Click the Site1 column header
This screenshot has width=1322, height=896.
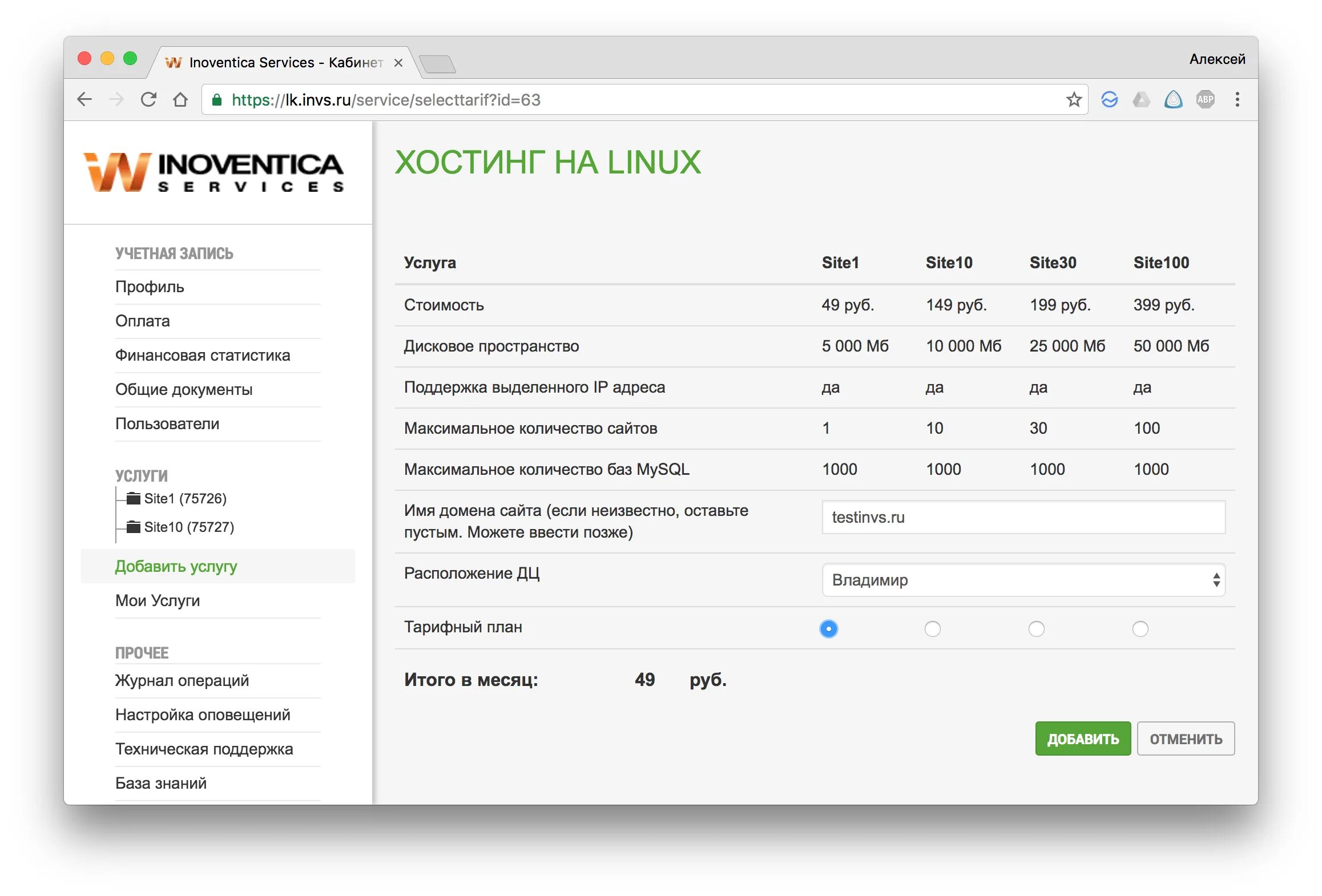[840, 263]
